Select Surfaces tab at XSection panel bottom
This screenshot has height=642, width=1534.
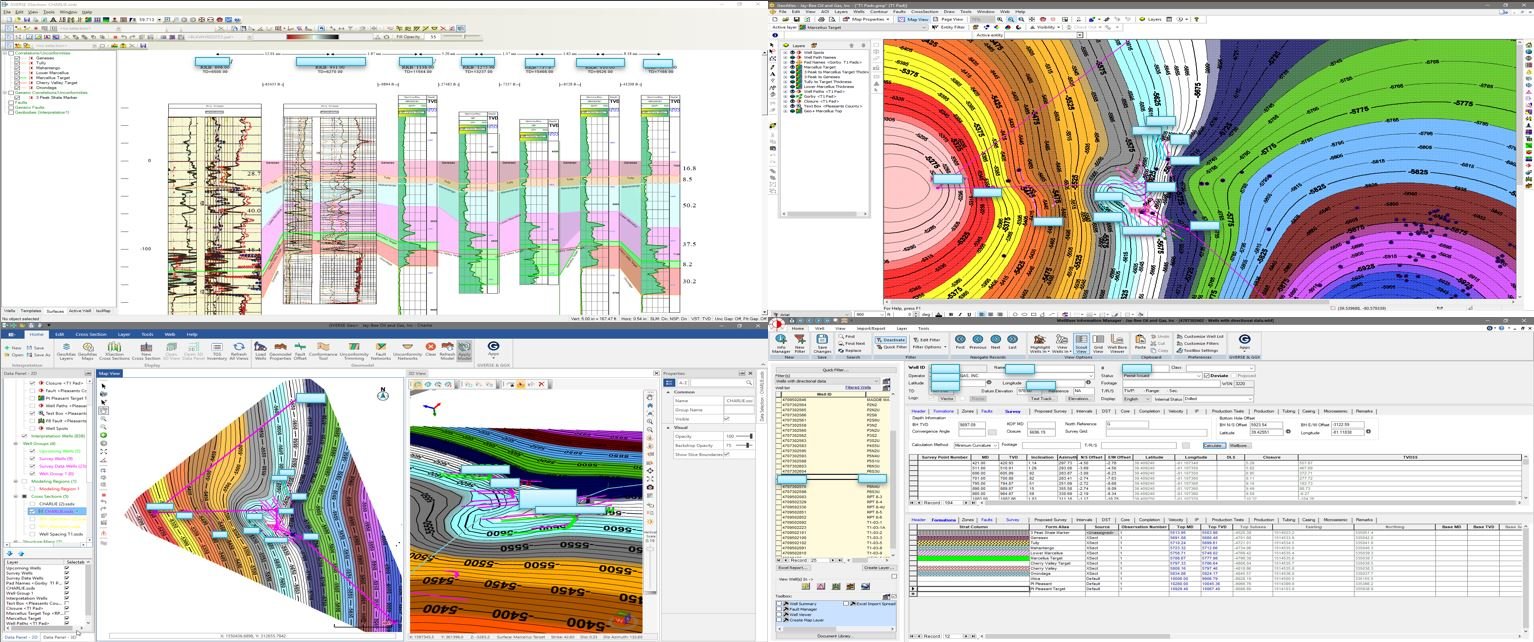click(x=55, y=311)
